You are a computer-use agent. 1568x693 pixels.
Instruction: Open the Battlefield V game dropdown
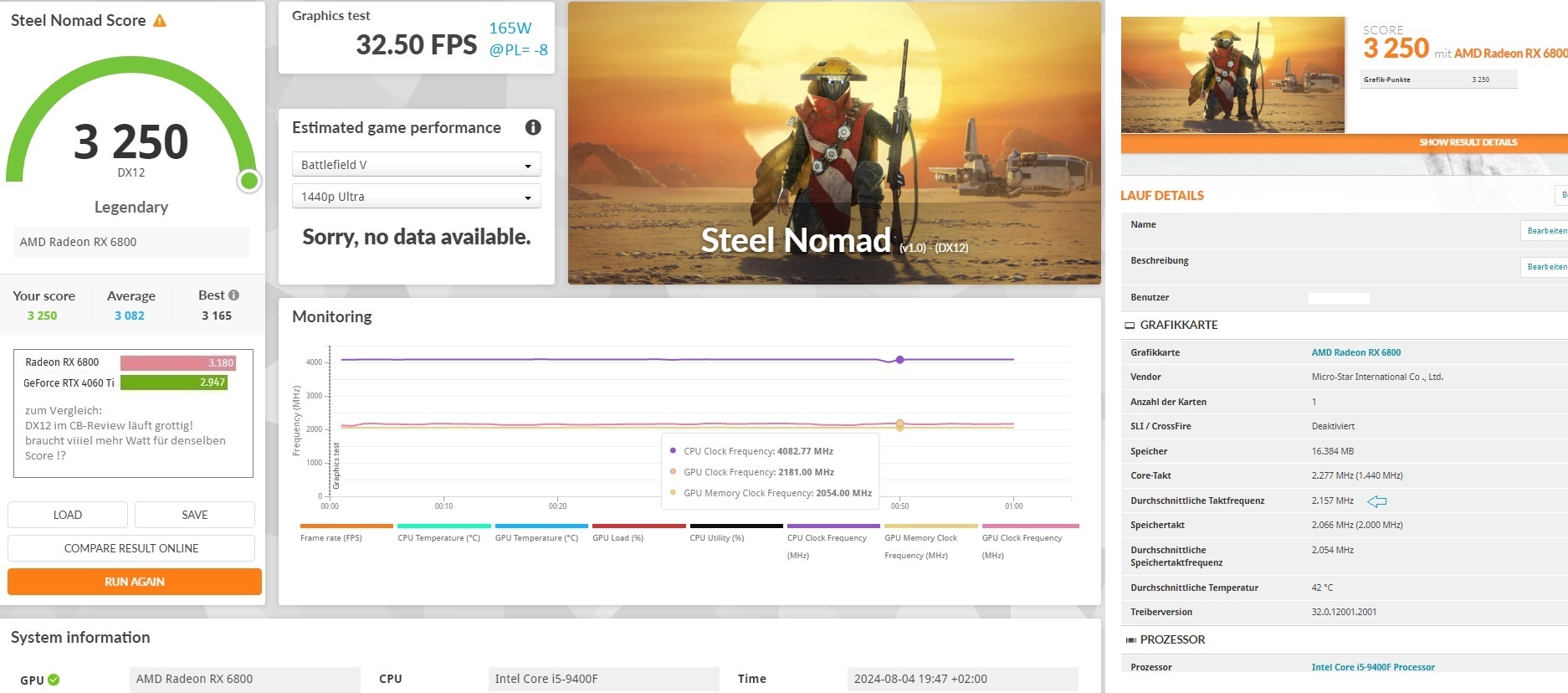click(x=416, y=165)
